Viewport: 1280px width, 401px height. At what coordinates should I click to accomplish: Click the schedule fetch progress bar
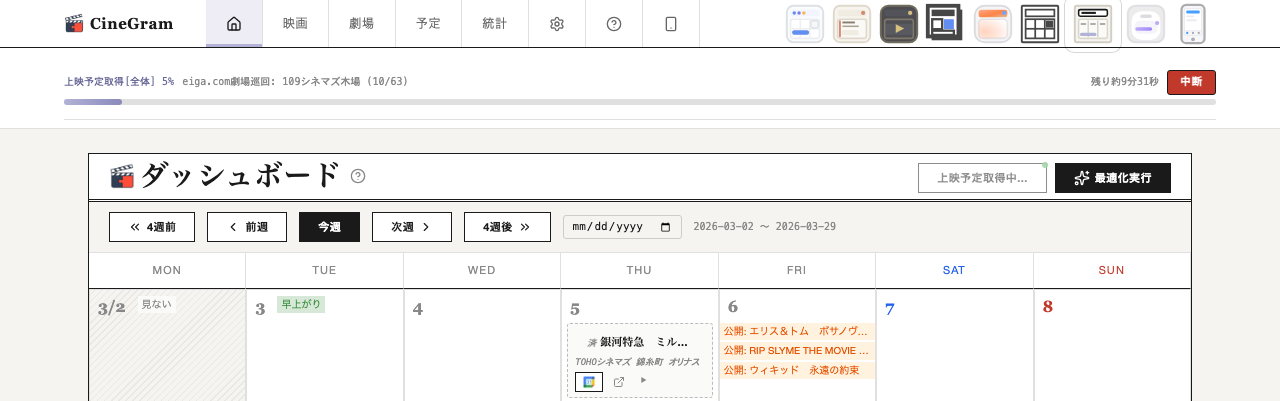point(640,102)
